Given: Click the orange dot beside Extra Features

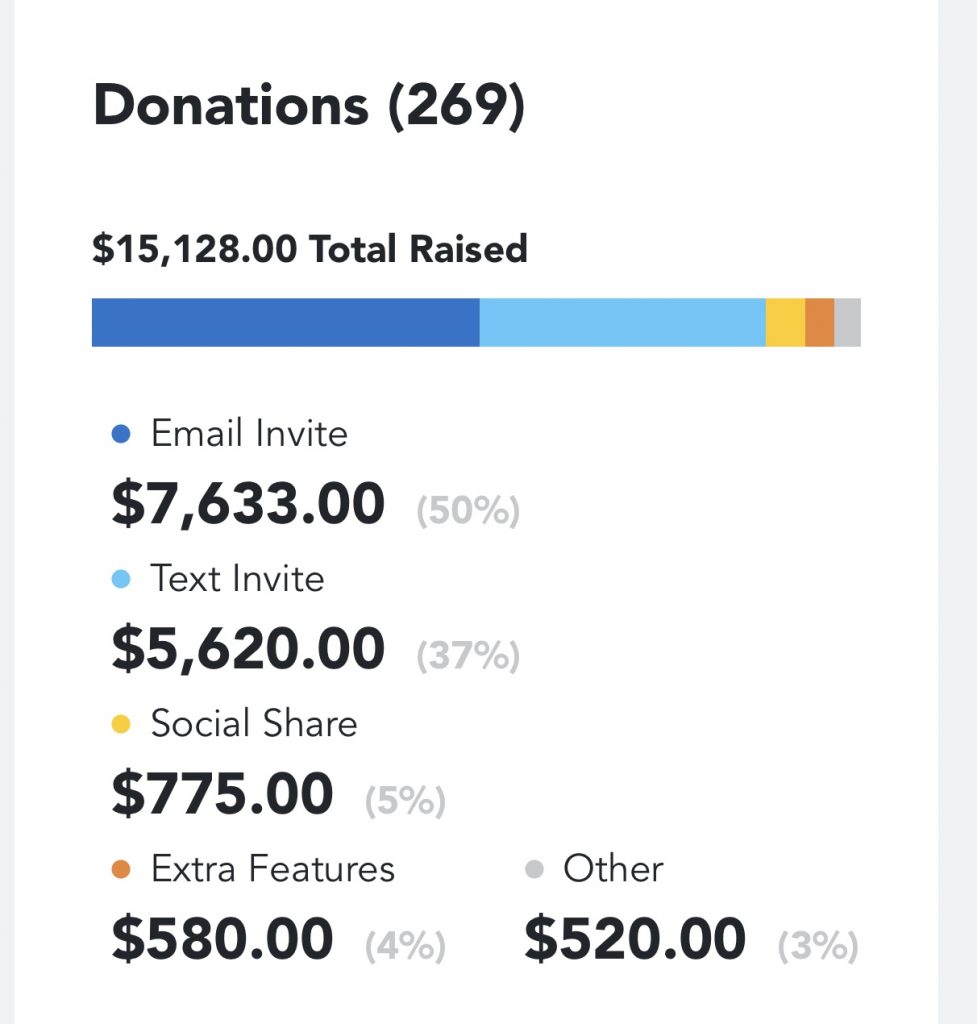Looking at the screenshot, I should click(x=121, y=870).
